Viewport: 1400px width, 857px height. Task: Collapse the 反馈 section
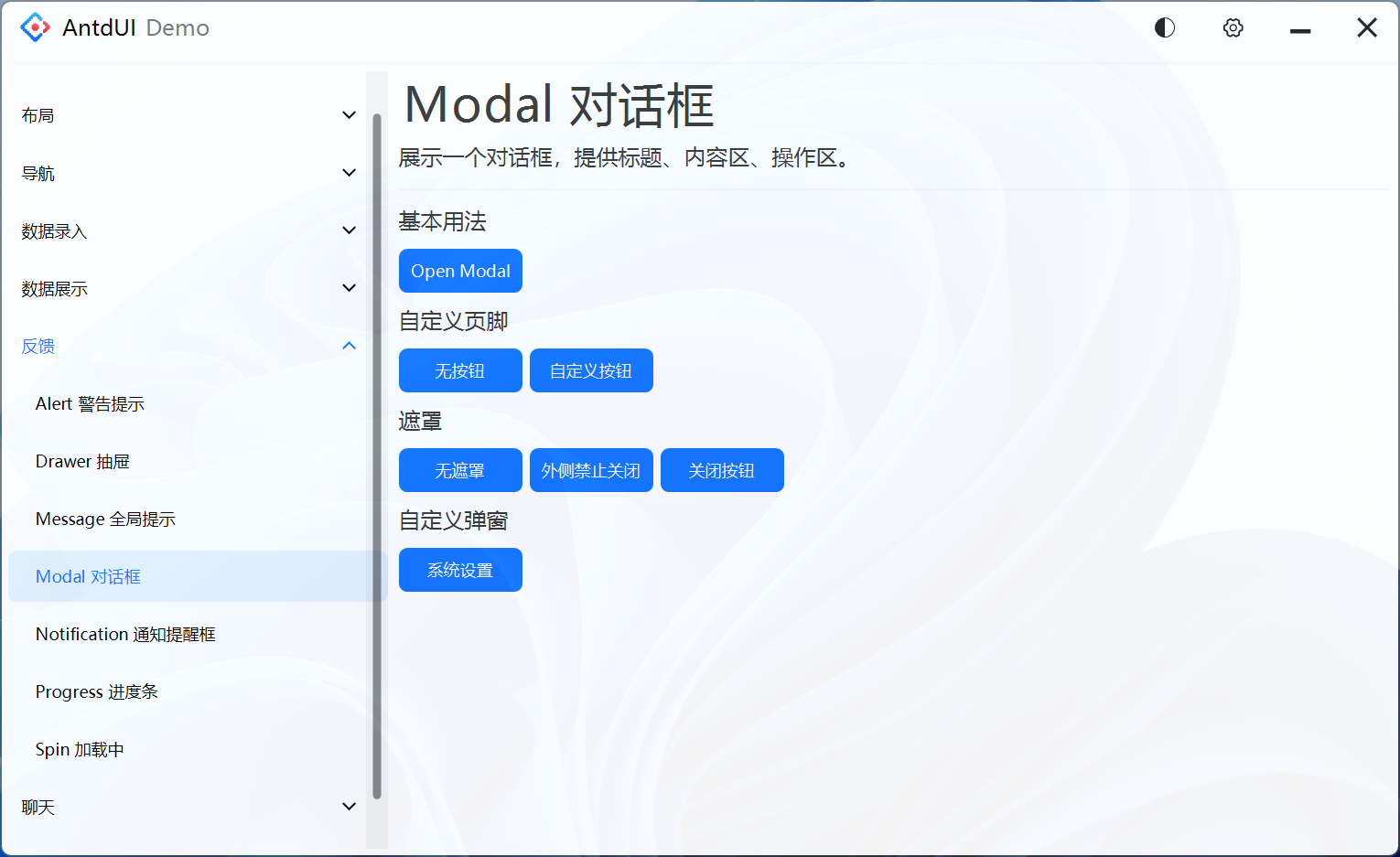point(183,346)
